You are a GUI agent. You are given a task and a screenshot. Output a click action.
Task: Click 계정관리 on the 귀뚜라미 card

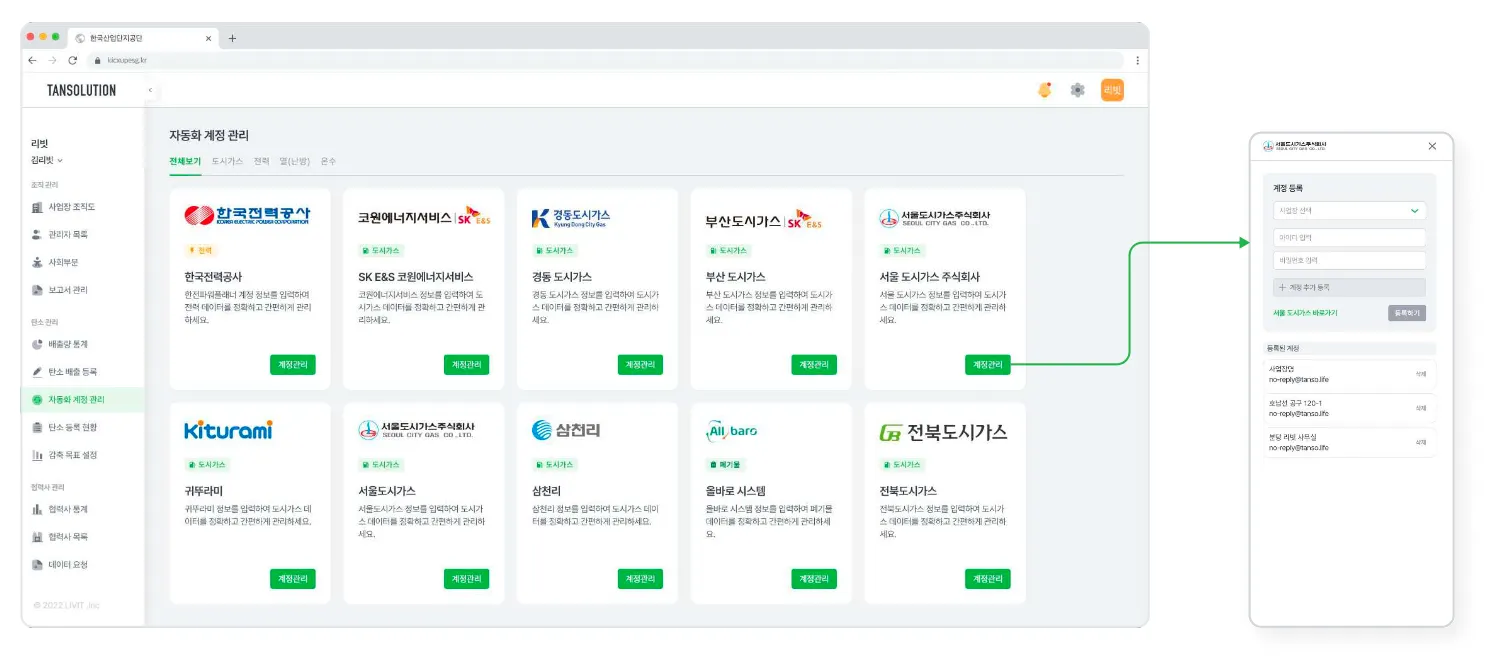coord(293,579)
